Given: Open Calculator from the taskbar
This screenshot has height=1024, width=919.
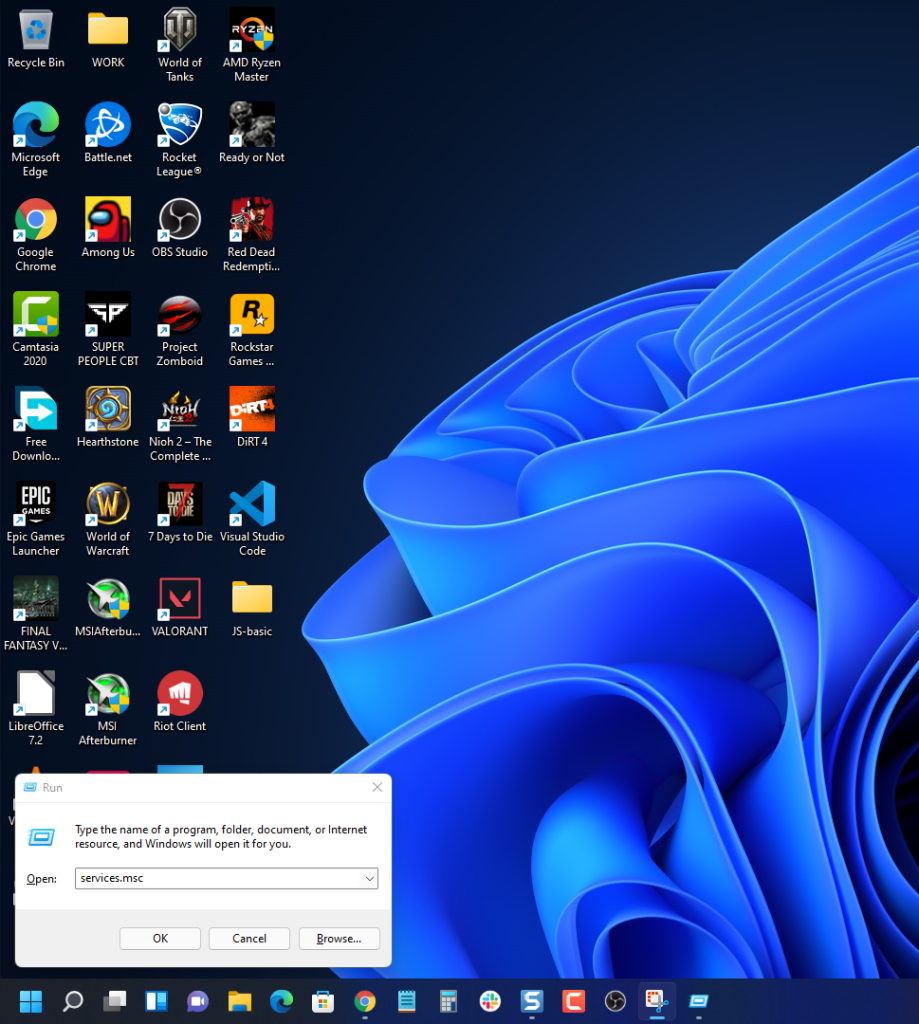Looking at the screenshot, I should pyautogui.click(x=449, y=1001).
